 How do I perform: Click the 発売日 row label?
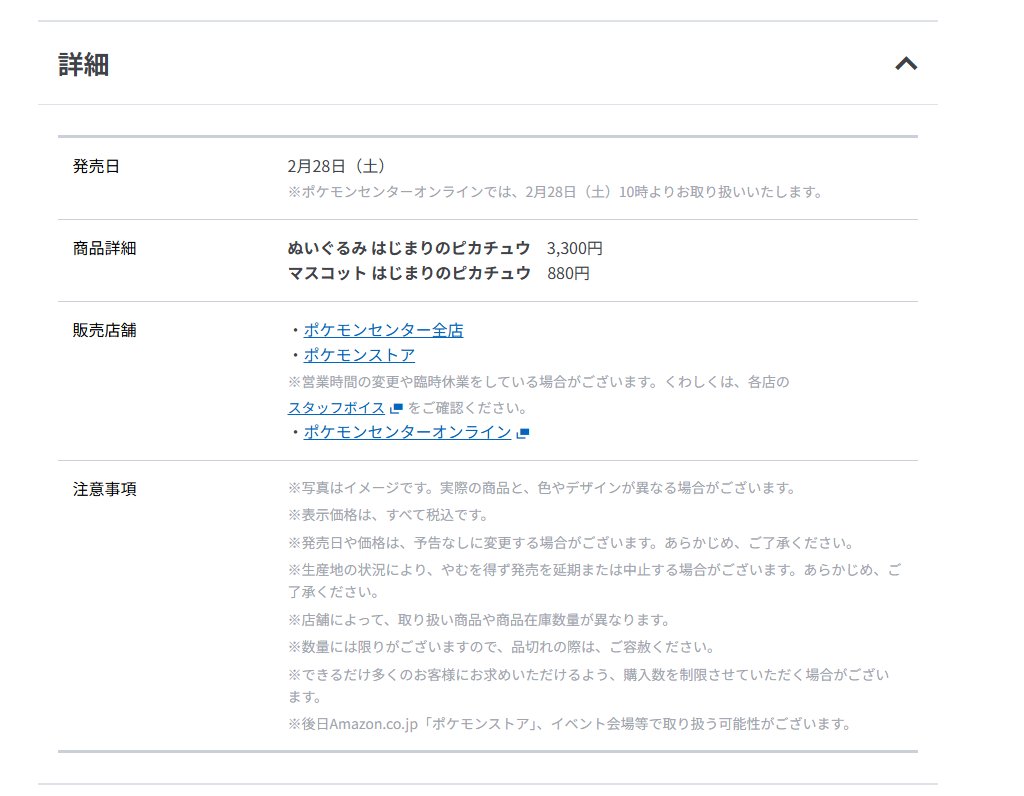pyautogui.click(x=96, y=167)
